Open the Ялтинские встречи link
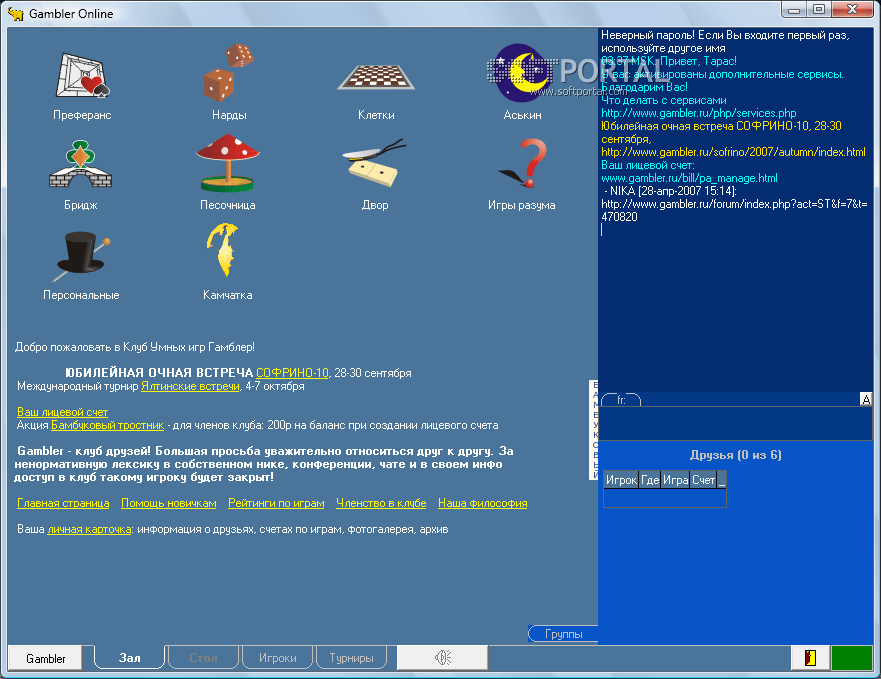881x679 pixels. click(x=190, y=386)
